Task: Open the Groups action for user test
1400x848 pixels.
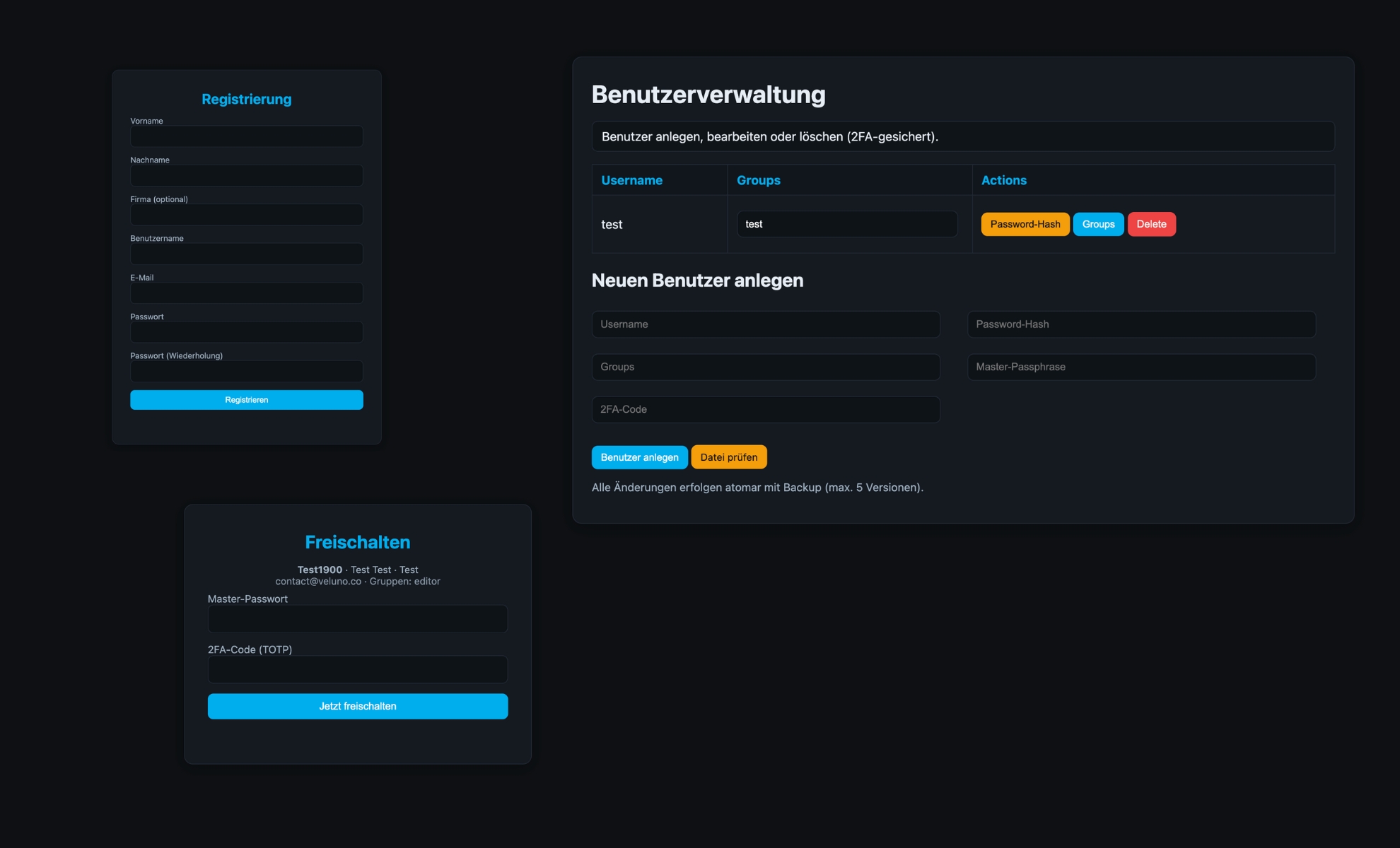Action: pyautogui.click(x=1098, y=224)
